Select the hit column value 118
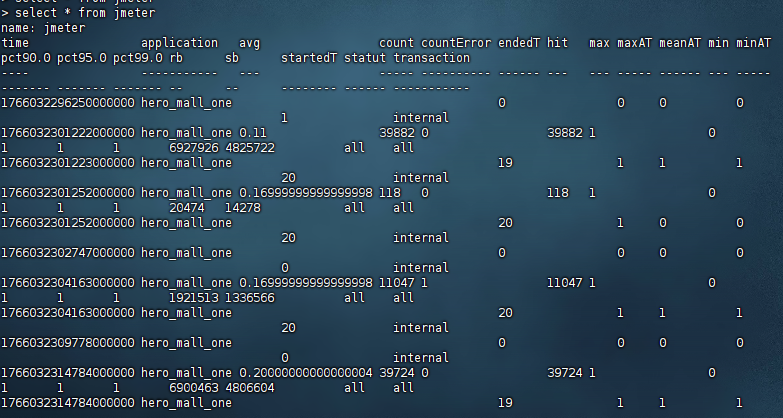 [557, 193]
